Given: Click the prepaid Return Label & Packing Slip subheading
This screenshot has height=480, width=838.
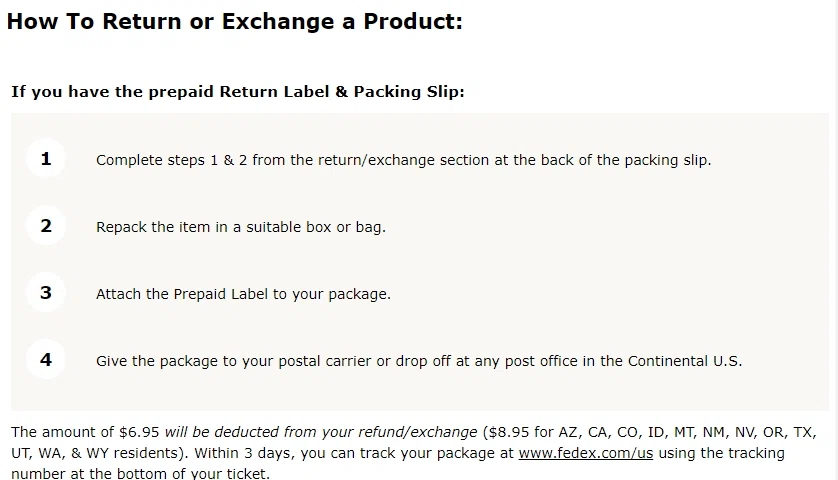Looking at the screenshot, I should pos(238,92).
